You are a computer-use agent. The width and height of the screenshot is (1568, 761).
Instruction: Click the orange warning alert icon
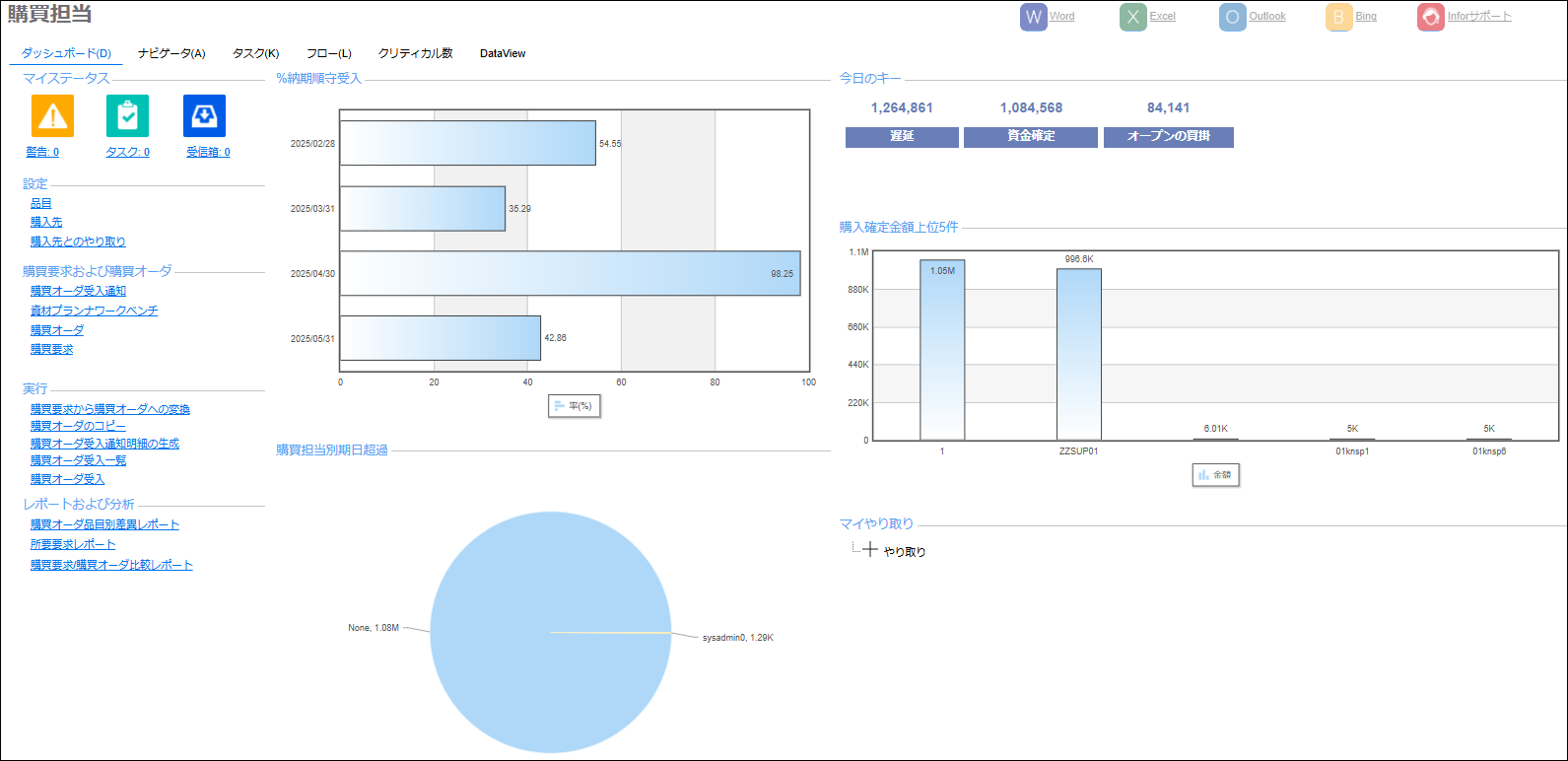52,116
